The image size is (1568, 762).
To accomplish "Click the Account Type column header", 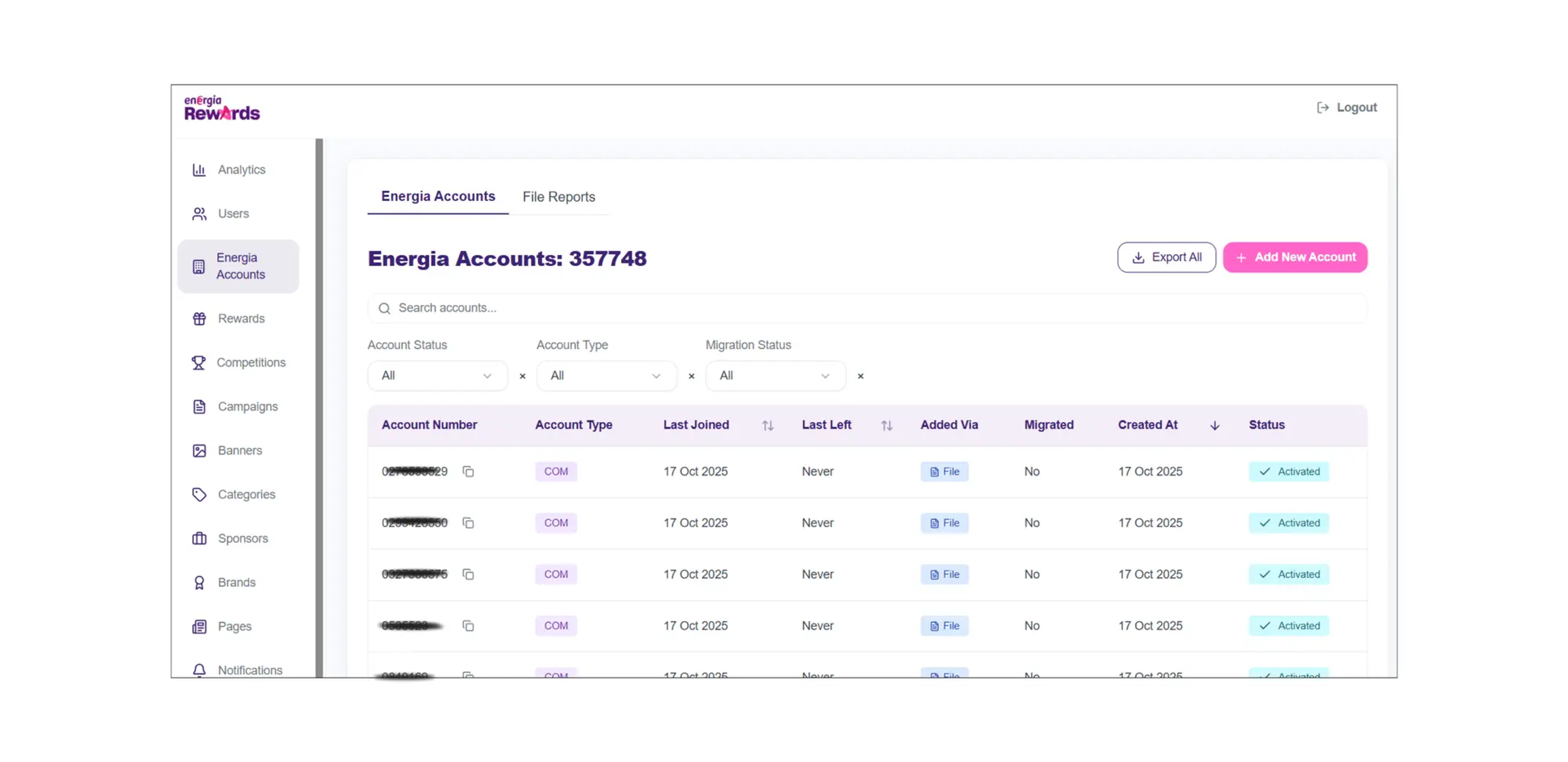I will tap(573, 425).
